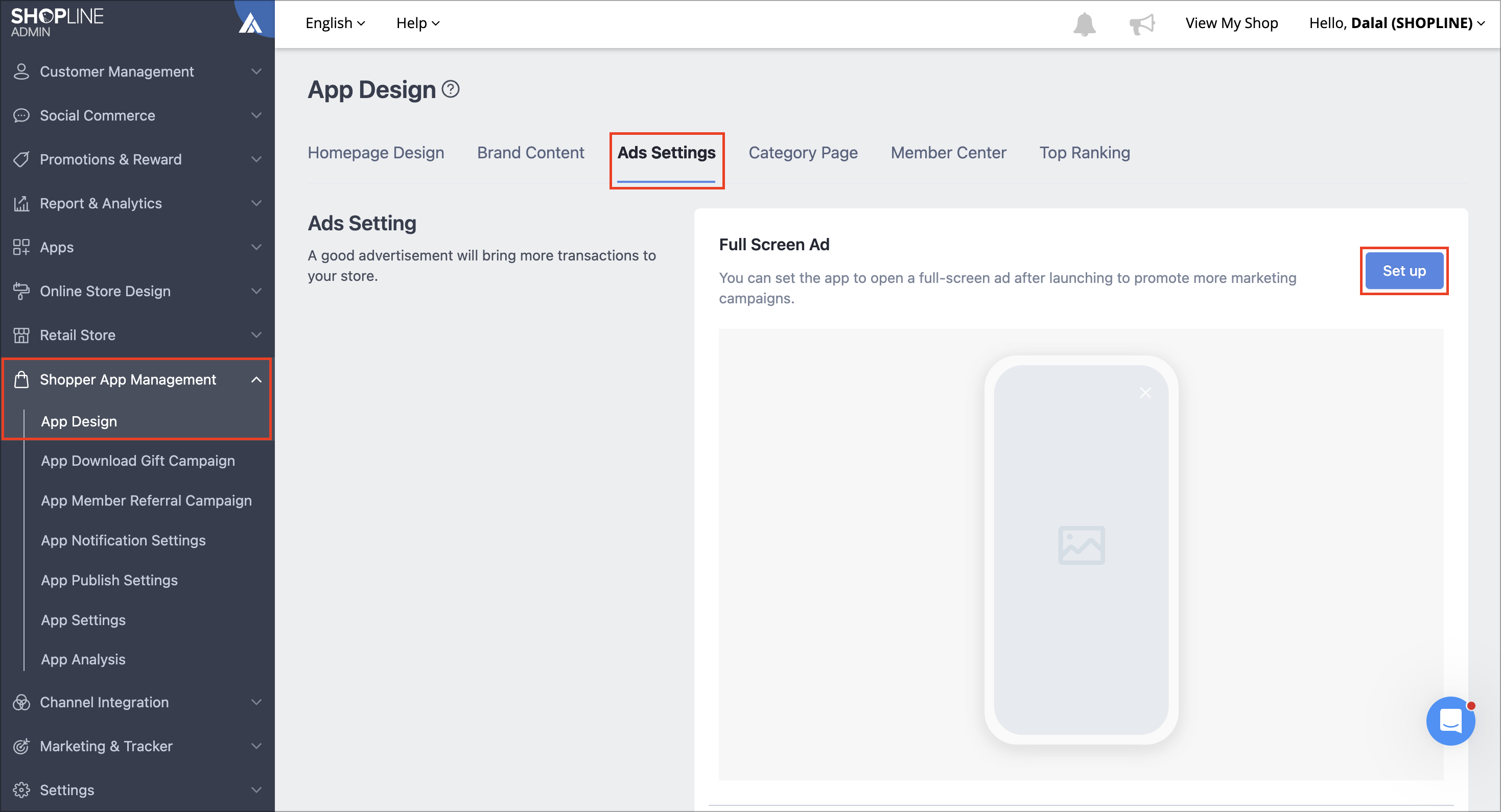1501x812 pixels.
Task: Click the Social Commerce chat icon
Action: pyautogui.click(x=21, y=115)
